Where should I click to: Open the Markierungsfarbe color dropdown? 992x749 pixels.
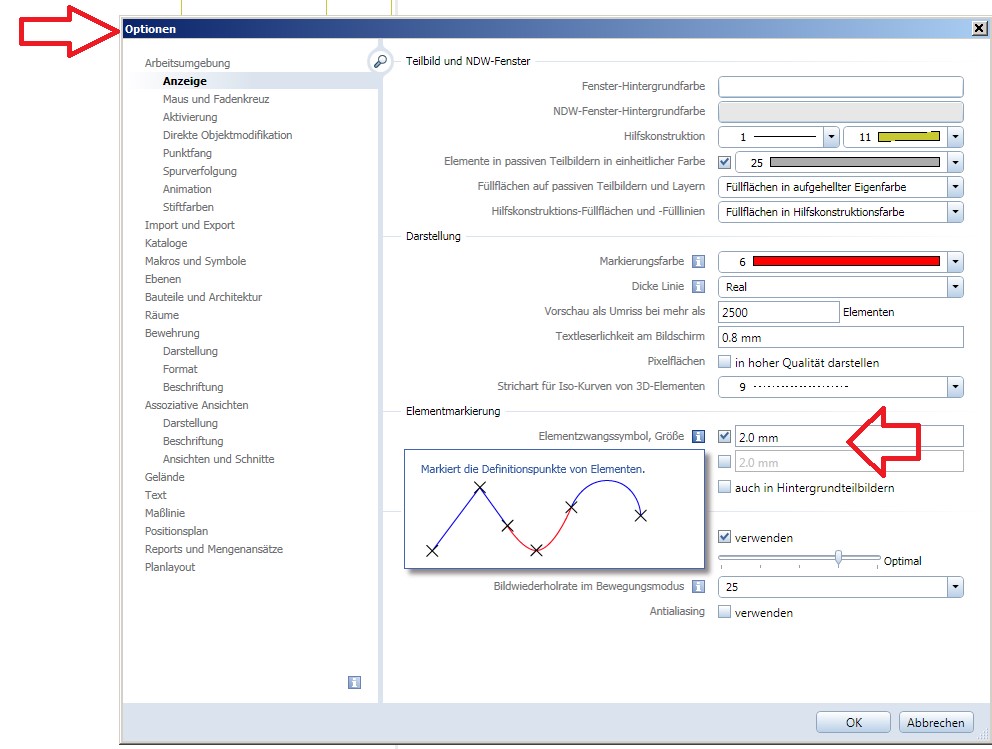click(955, 262)
